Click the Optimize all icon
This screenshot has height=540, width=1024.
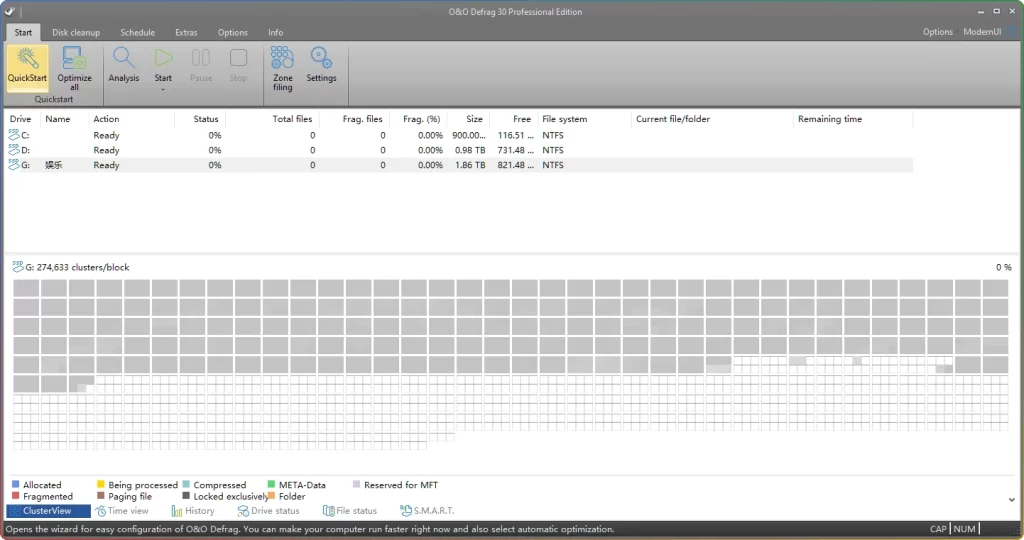pos(74,59)
